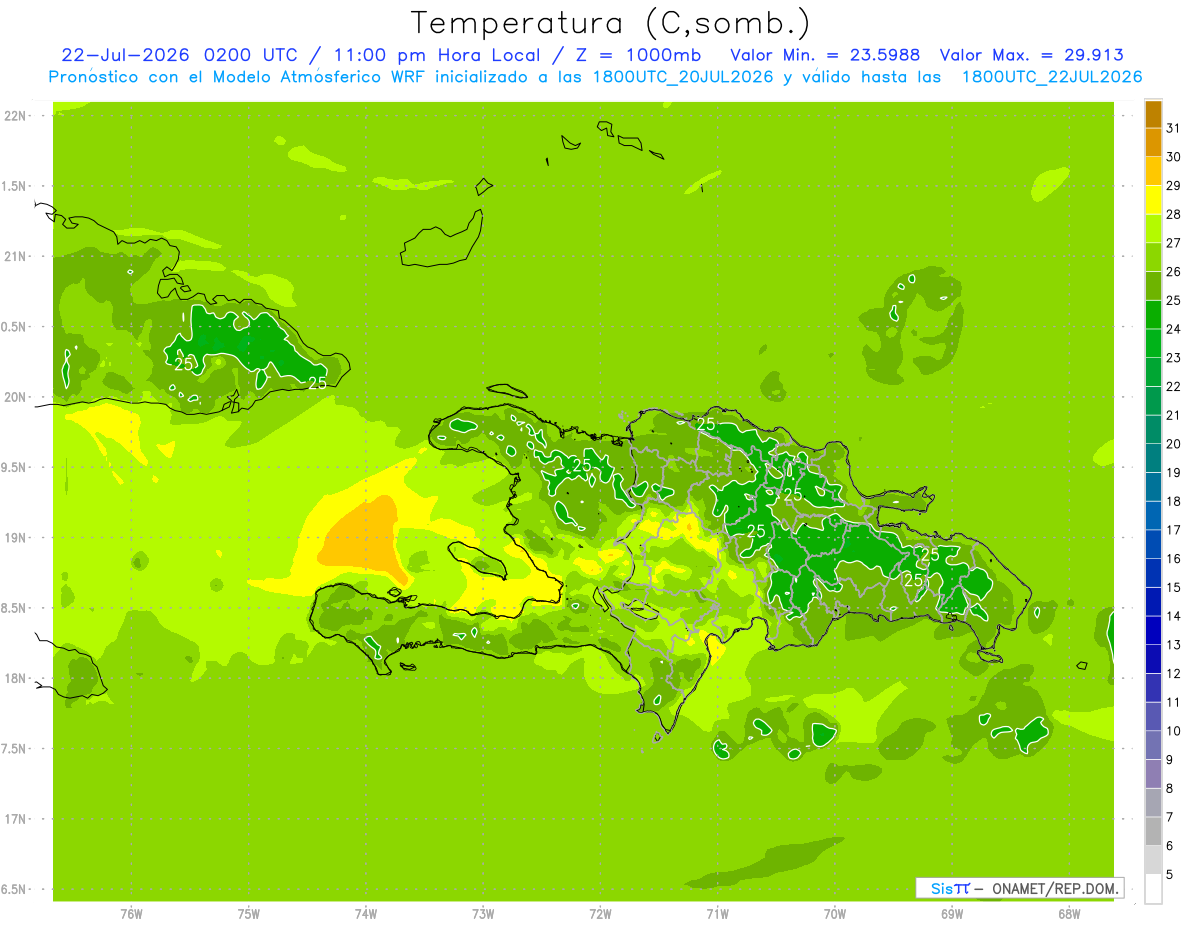Screen dimensions: 1200x927
Task: Click the 75W longitude axis label
Action: click(x=249, y=914)
